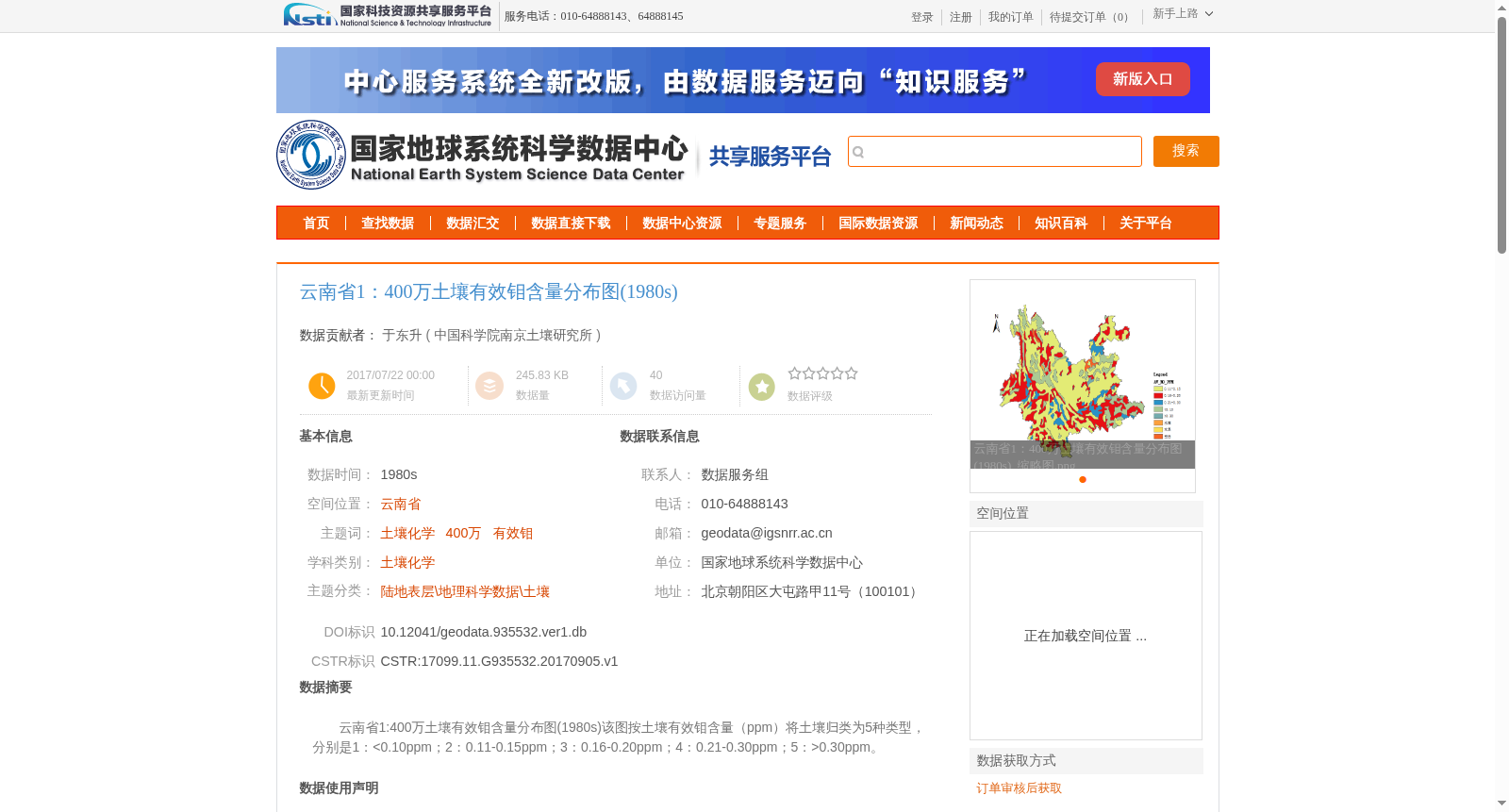Rate the dataset with the third star

[x=822, y=373]
